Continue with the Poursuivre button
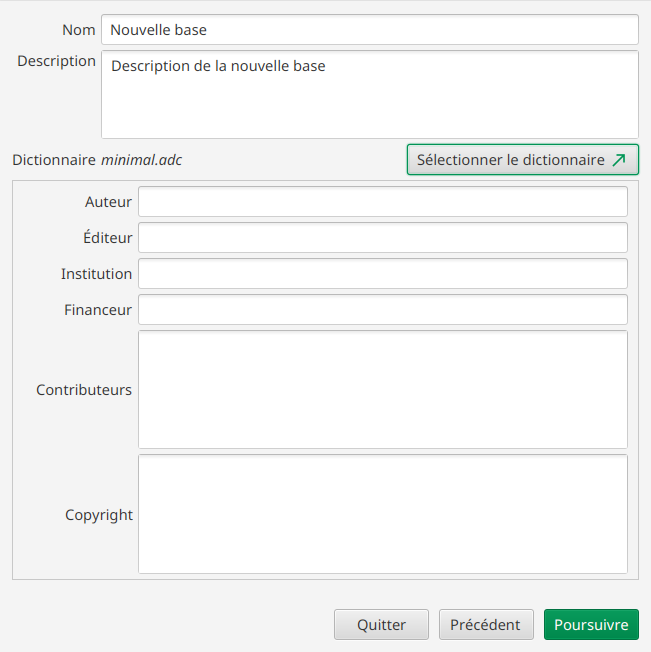651x652 pixels. [x=591, y=625]
